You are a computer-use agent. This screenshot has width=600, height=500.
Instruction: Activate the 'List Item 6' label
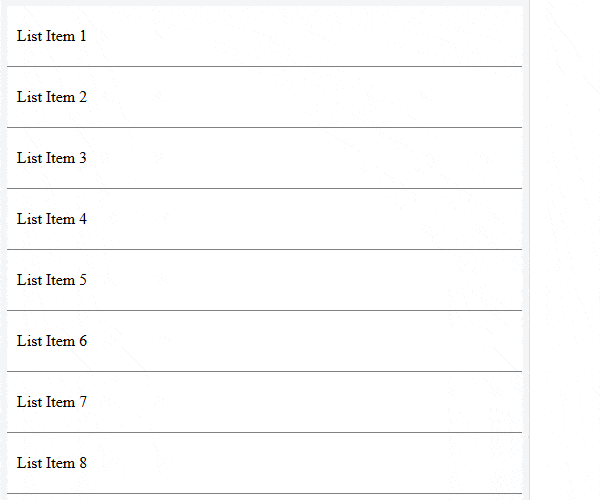coord(52,341)
